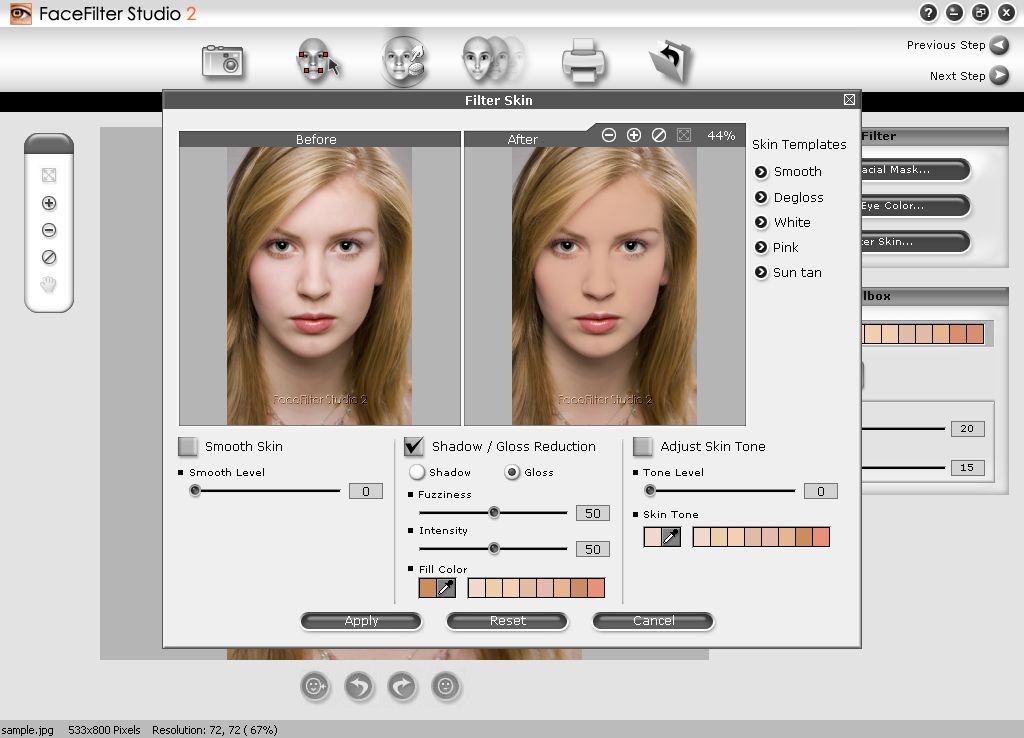This screenshot has width=1024, height=738.
Task: Click the Filter Skin button in background panel
Action: click(915, 242)
